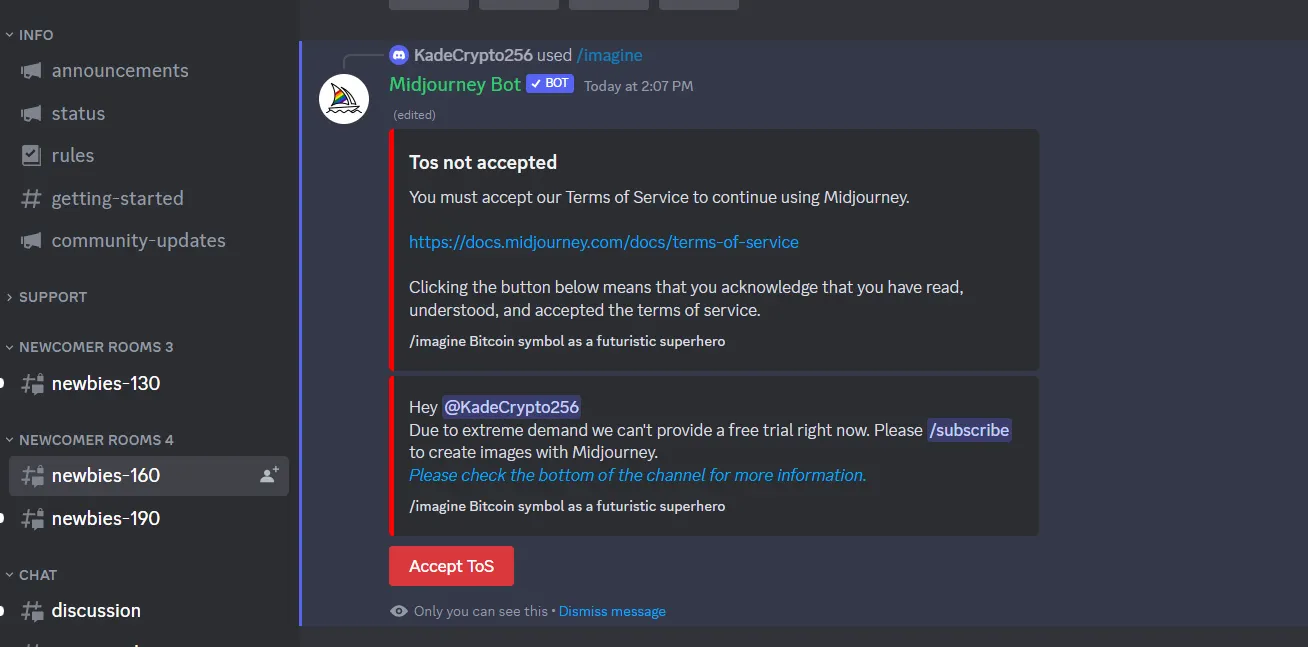Collapse the INFO category

pos(30,35)
